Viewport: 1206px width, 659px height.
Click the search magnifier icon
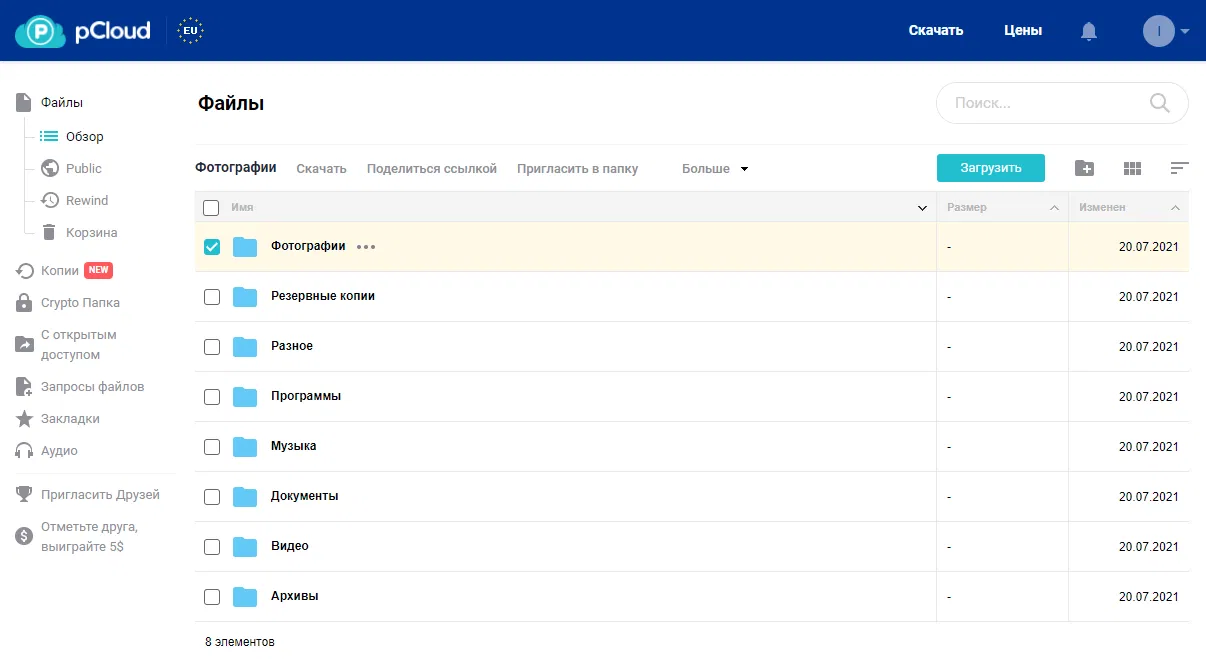[1159, 102]
